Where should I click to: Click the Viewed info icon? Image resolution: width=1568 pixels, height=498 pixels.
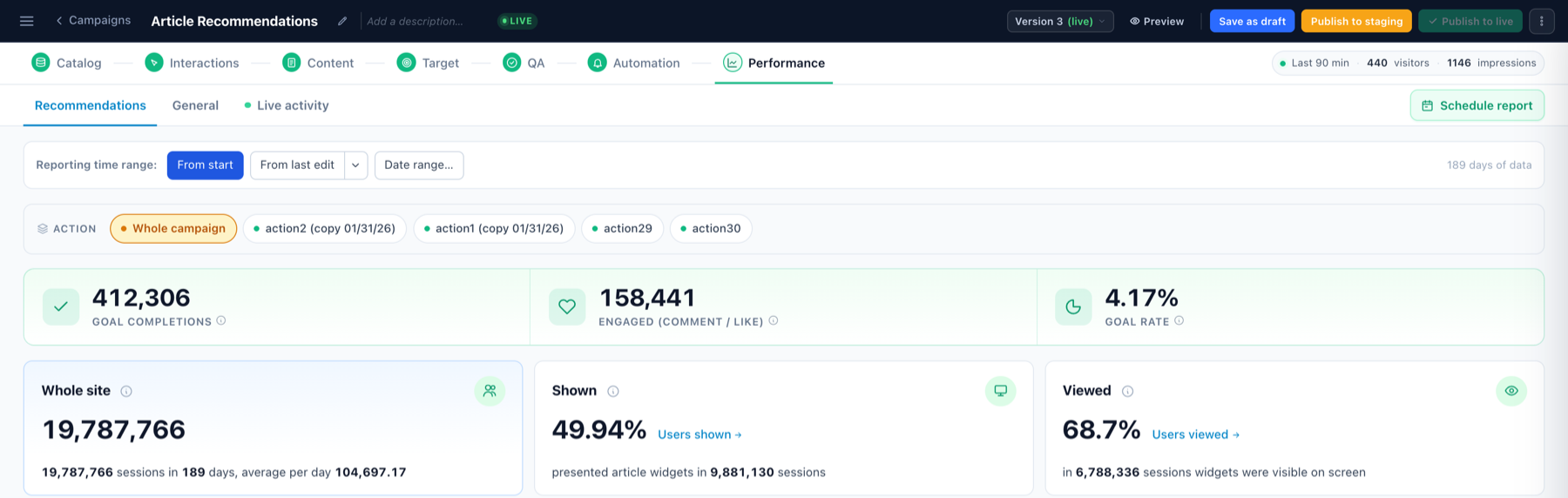1127,391
